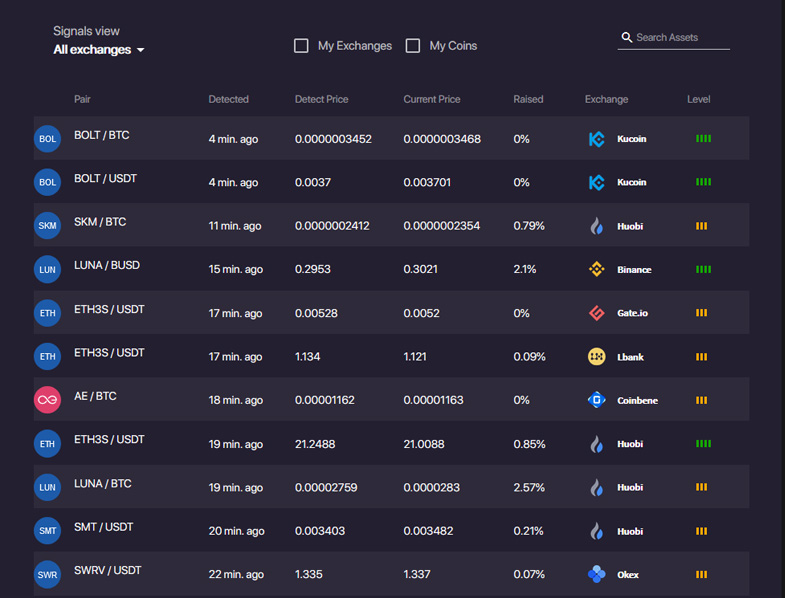Sort by the Detected column header
The height and width of the screenshot is (598, 785).
pos(228,99)
